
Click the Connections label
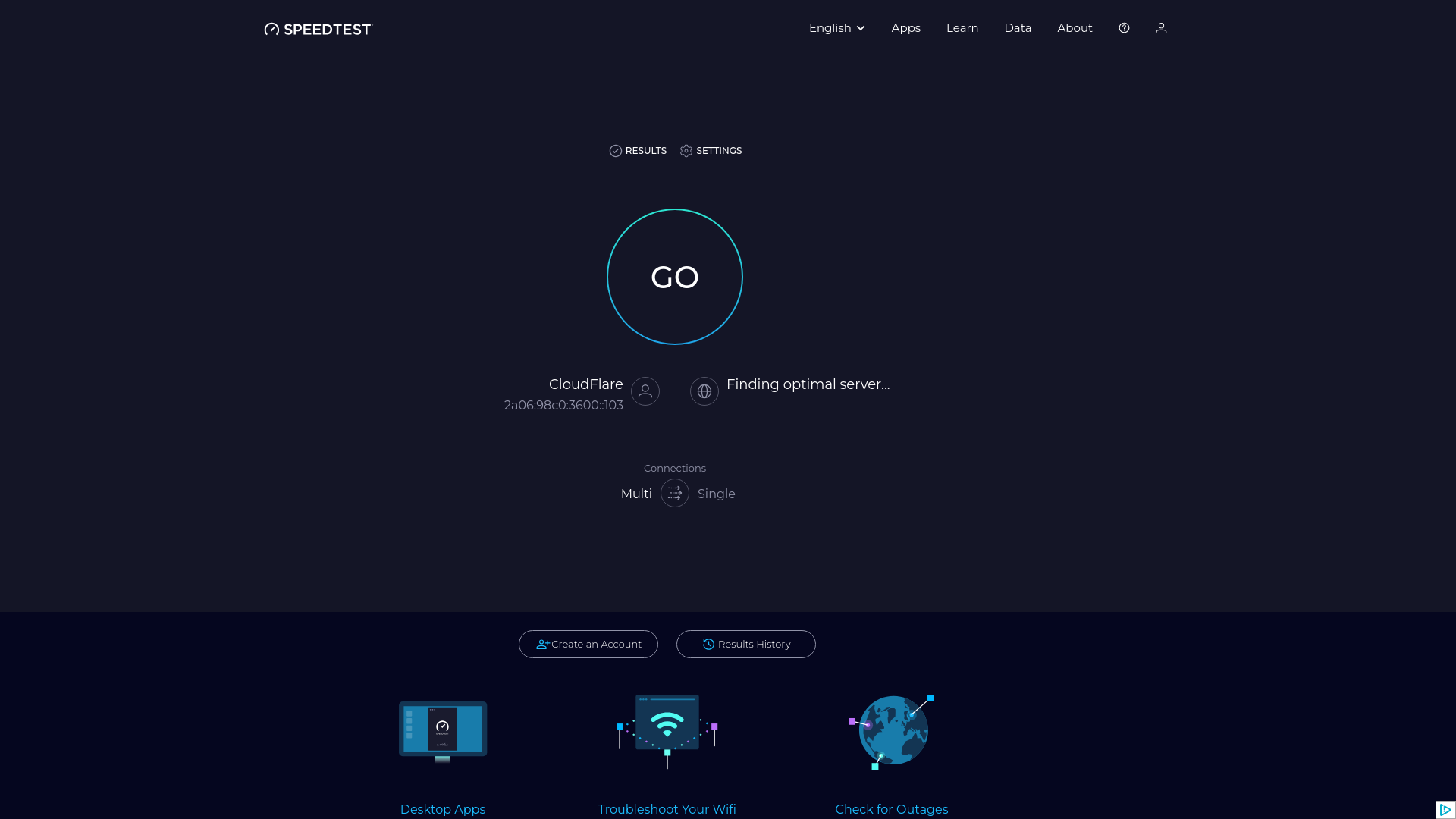(675, 468)
